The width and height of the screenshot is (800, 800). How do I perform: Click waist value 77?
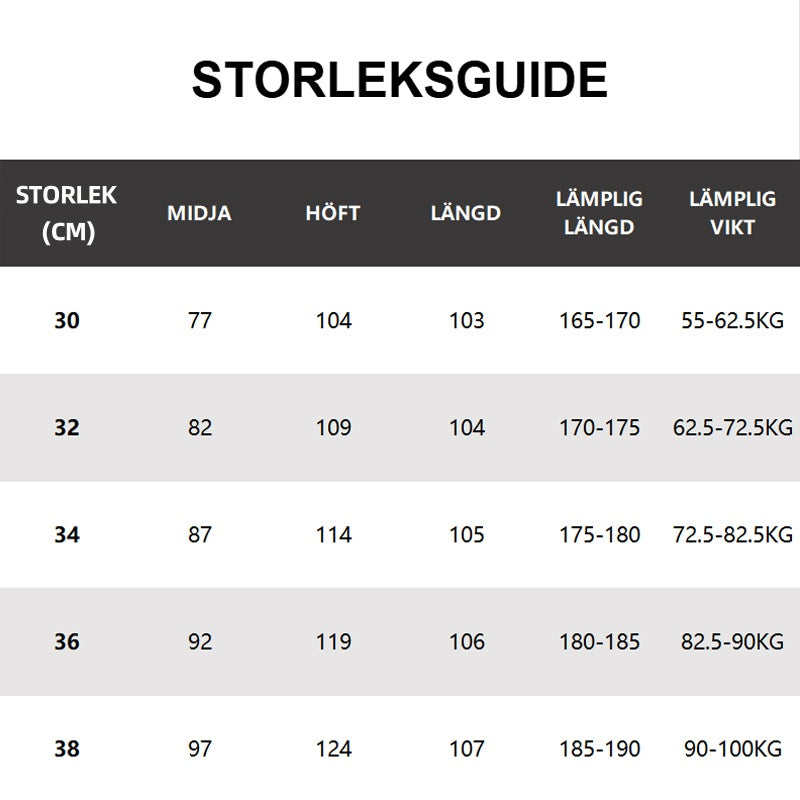pyautogui.click(x=200, y=321)
